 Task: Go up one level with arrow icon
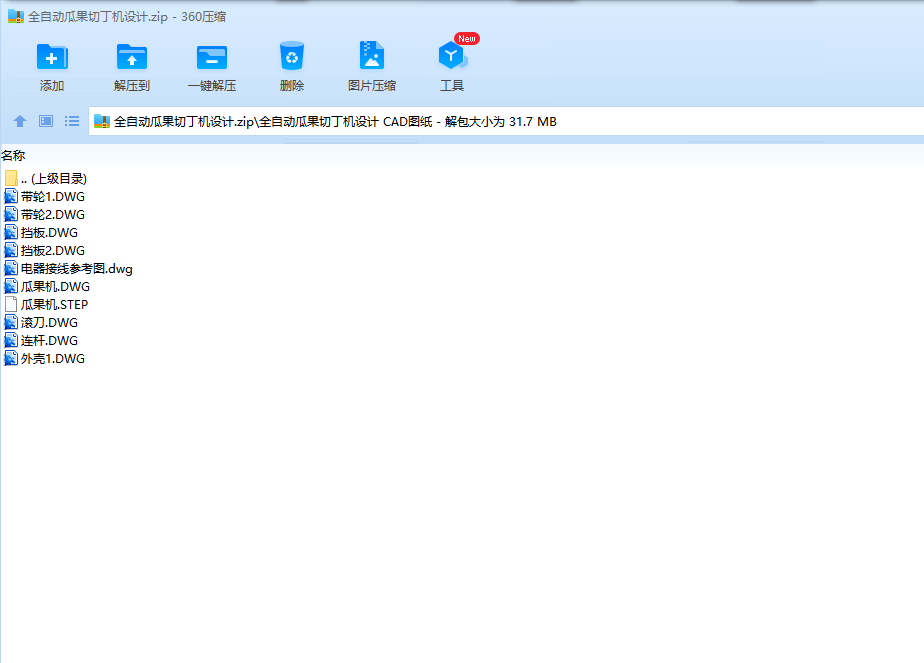(x=19, y=121)
